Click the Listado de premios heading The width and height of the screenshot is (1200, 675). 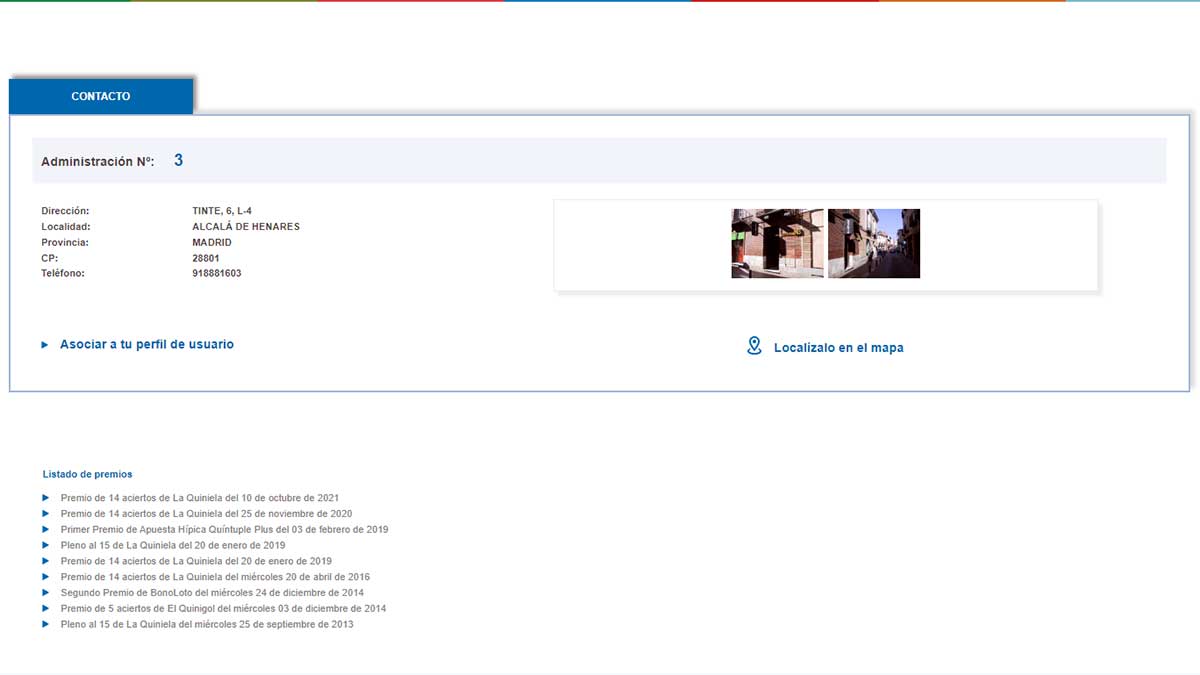coord(87,474)
